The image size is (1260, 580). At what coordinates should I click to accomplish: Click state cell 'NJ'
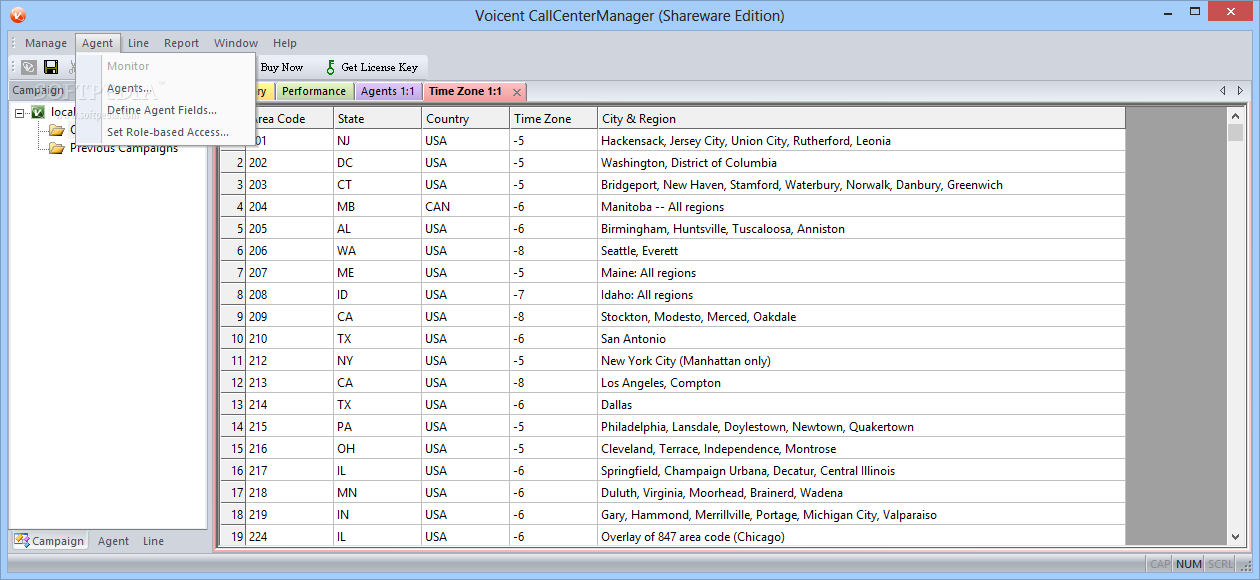tap(377, 141)
